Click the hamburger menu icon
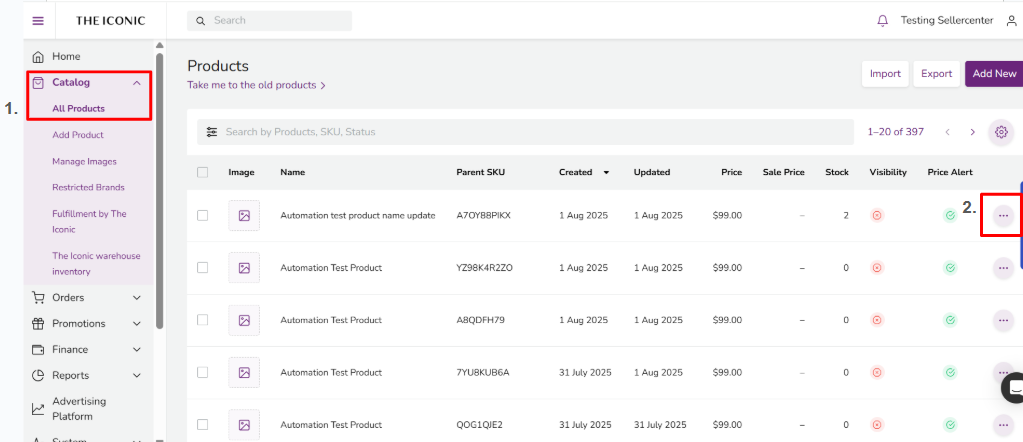 tap(38, 20)
